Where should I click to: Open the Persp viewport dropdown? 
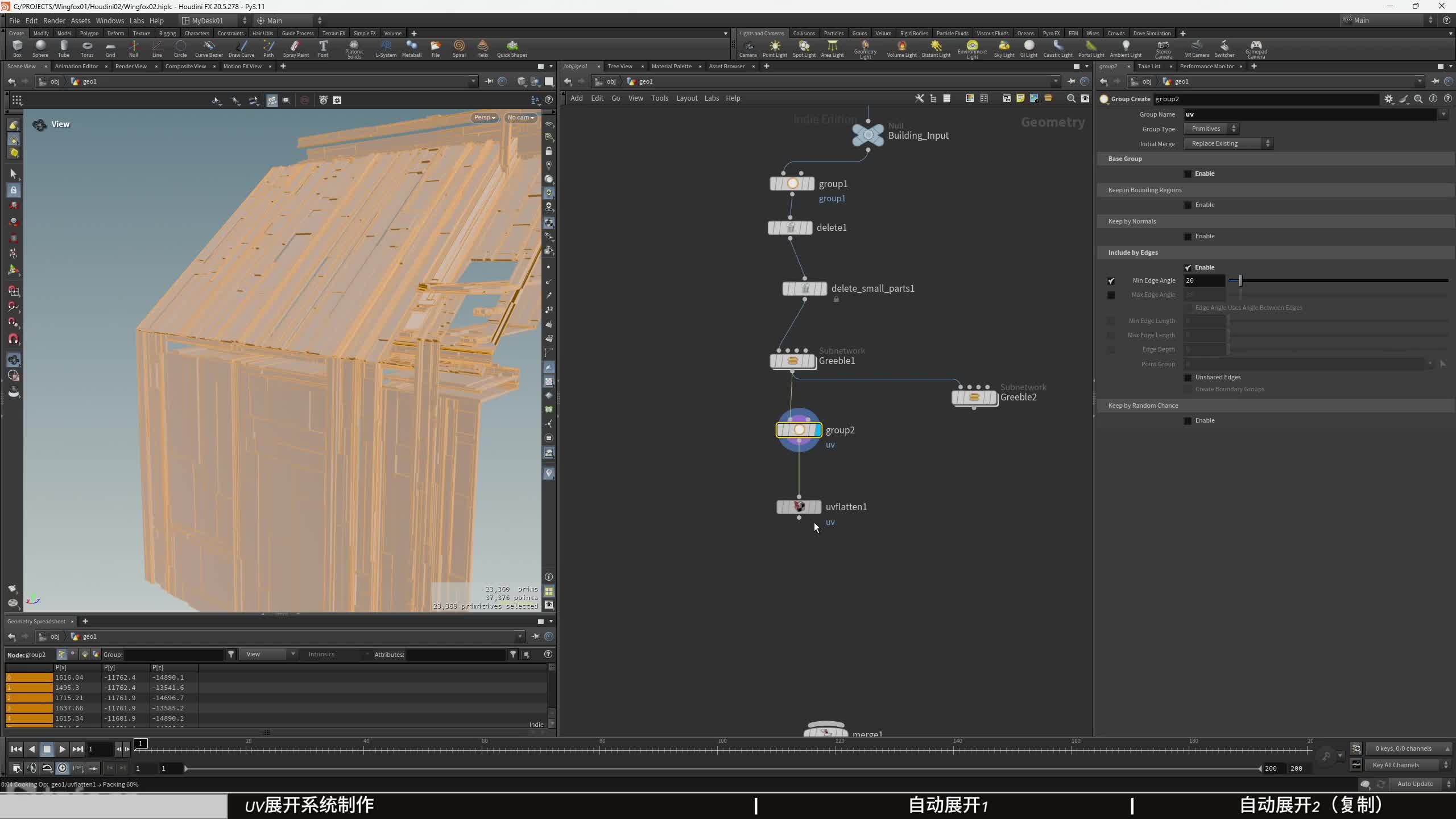[485, 118]
